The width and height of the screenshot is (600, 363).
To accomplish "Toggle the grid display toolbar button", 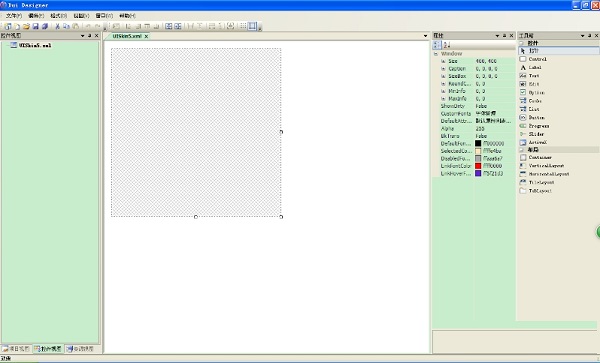I will pos(243,26).
